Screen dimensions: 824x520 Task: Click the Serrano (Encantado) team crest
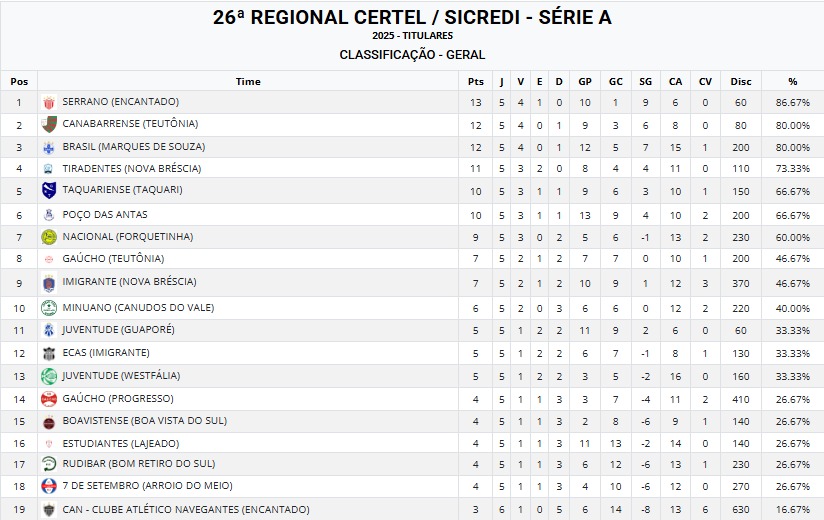pos(49,102)
